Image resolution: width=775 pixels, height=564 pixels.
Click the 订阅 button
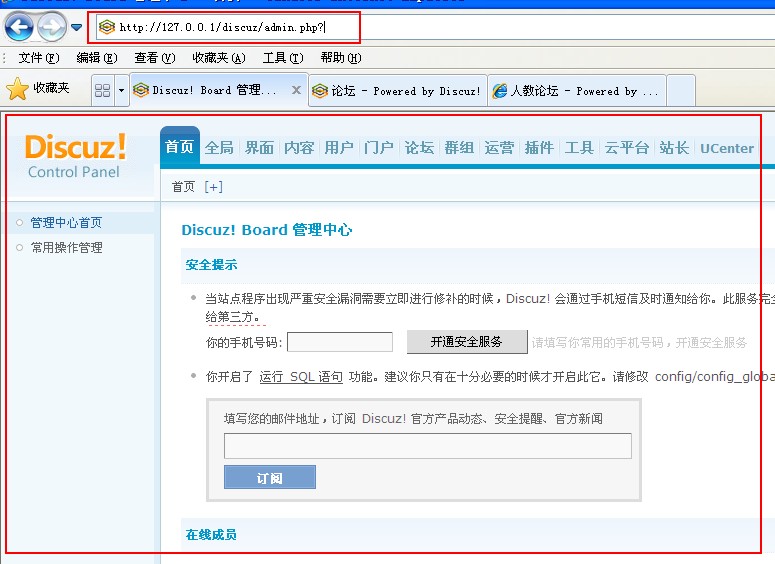(x=269, y=477)
